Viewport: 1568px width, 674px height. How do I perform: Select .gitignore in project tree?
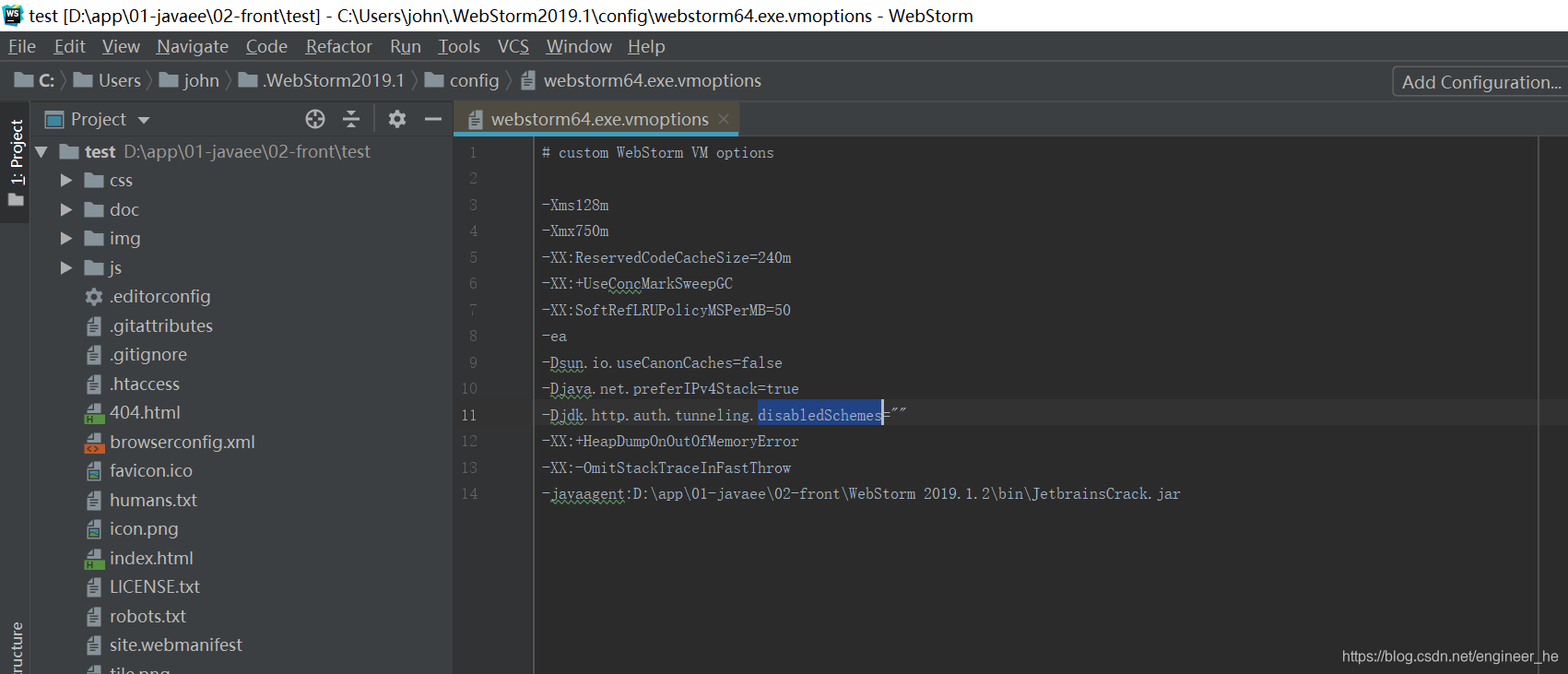[x=148, y=355]
